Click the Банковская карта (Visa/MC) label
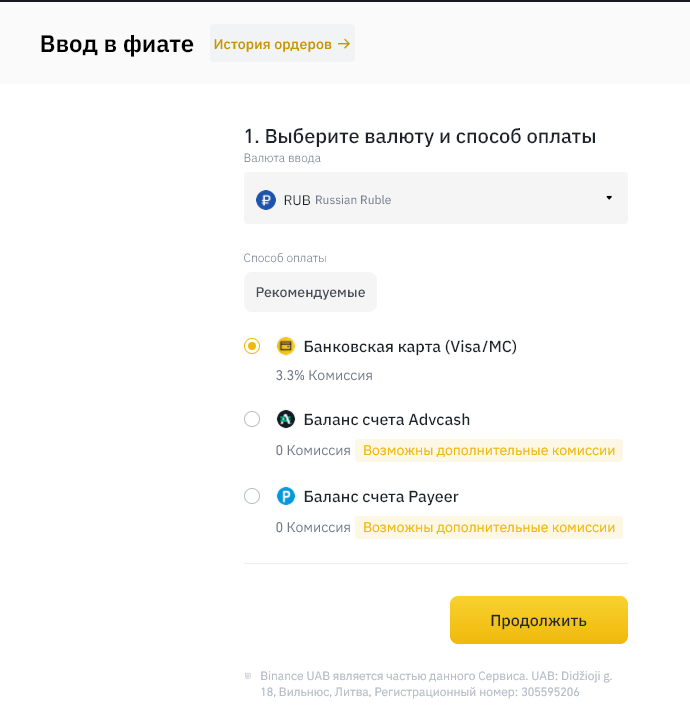690x723 pixels. pyautogui.click(x=410, y=346)
